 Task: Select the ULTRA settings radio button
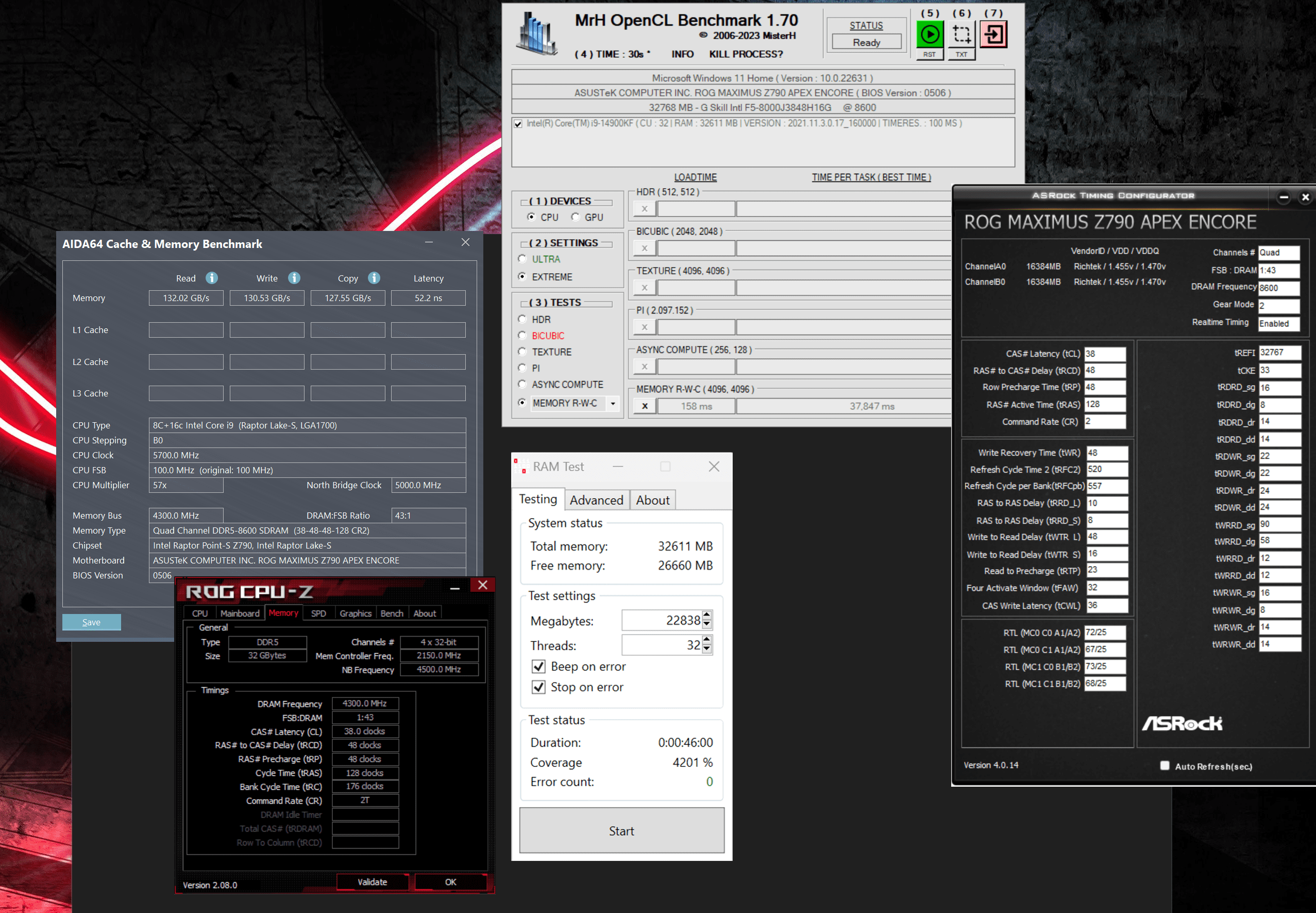[x=522, y=259]
